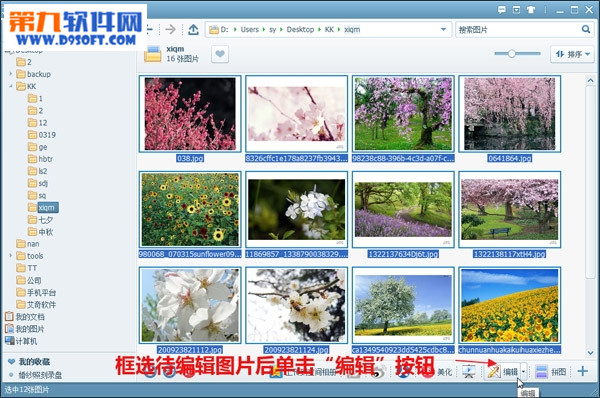Click xiqm in the breadcrumb path

352,29
